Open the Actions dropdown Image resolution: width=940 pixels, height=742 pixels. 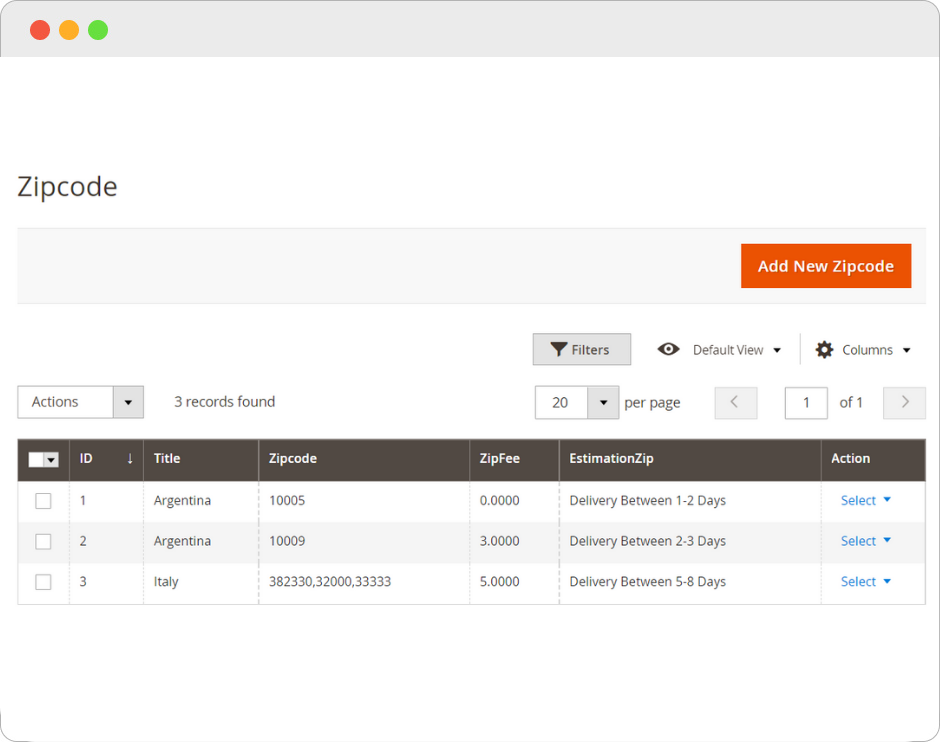[128, 402]
